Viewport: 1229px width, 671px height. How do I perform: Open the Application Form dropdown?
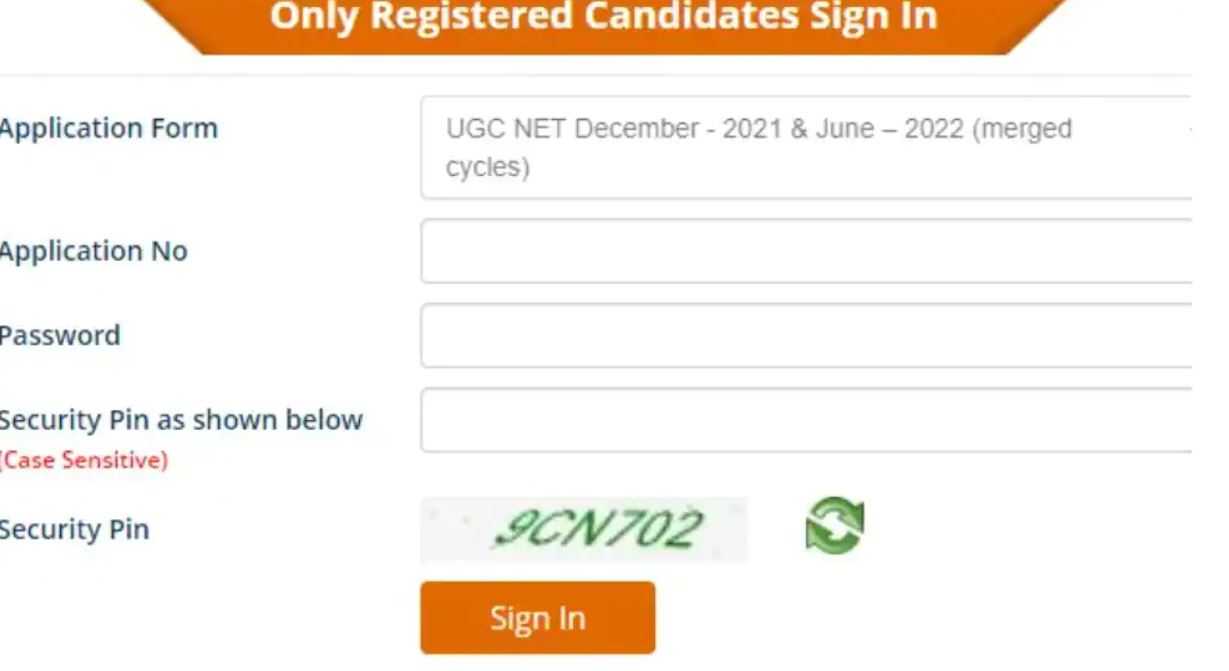(806, 148)
